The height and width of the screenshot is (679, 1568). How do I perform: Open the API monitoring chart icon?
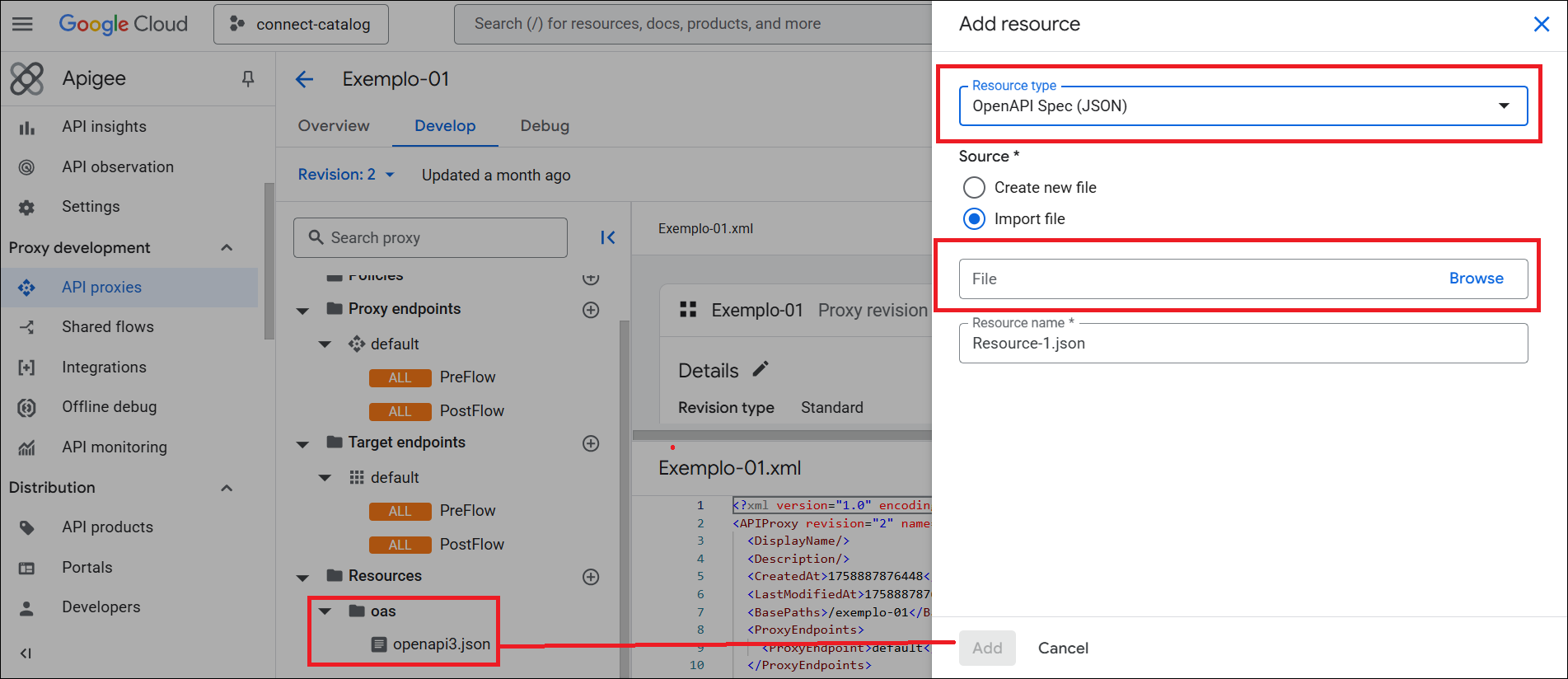click(x=27, y=447)
